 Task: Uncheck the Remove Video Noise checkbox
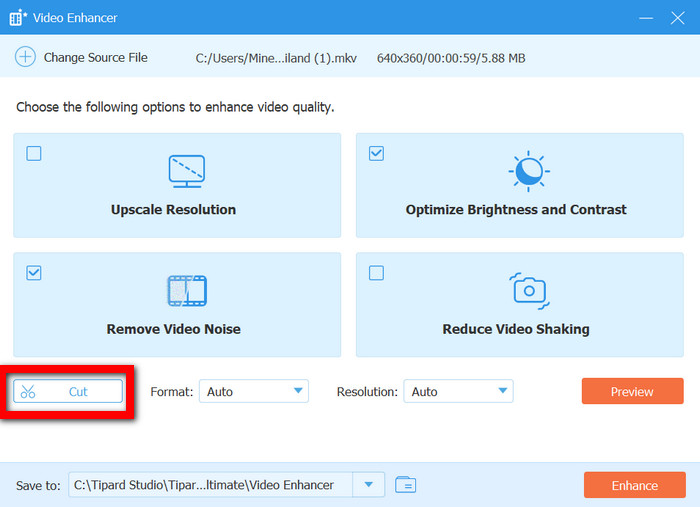tap(34, 272)
